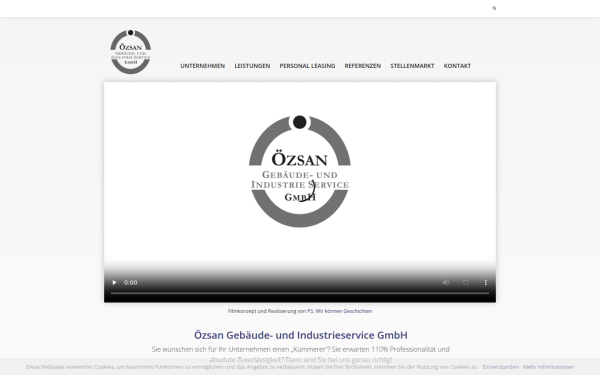
Task: Play the video with play button
Action: point(114,282)
